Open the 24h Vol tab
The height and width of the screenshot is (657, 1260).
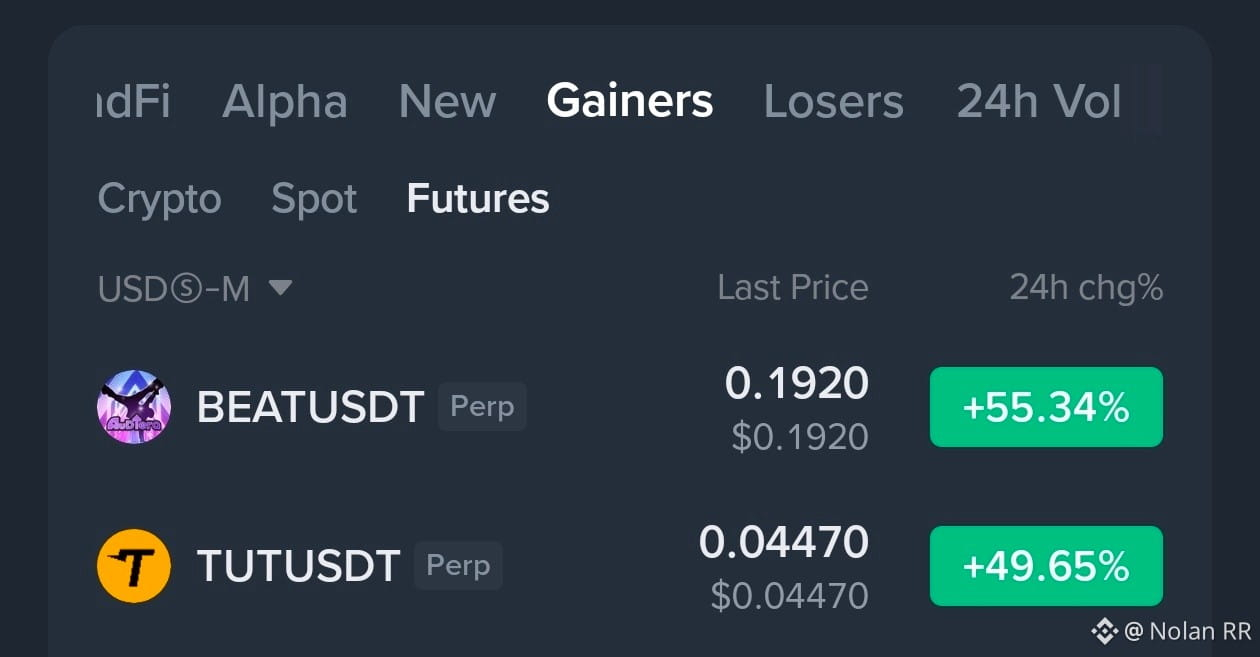pyautogui.click(x=1039, y=101)
